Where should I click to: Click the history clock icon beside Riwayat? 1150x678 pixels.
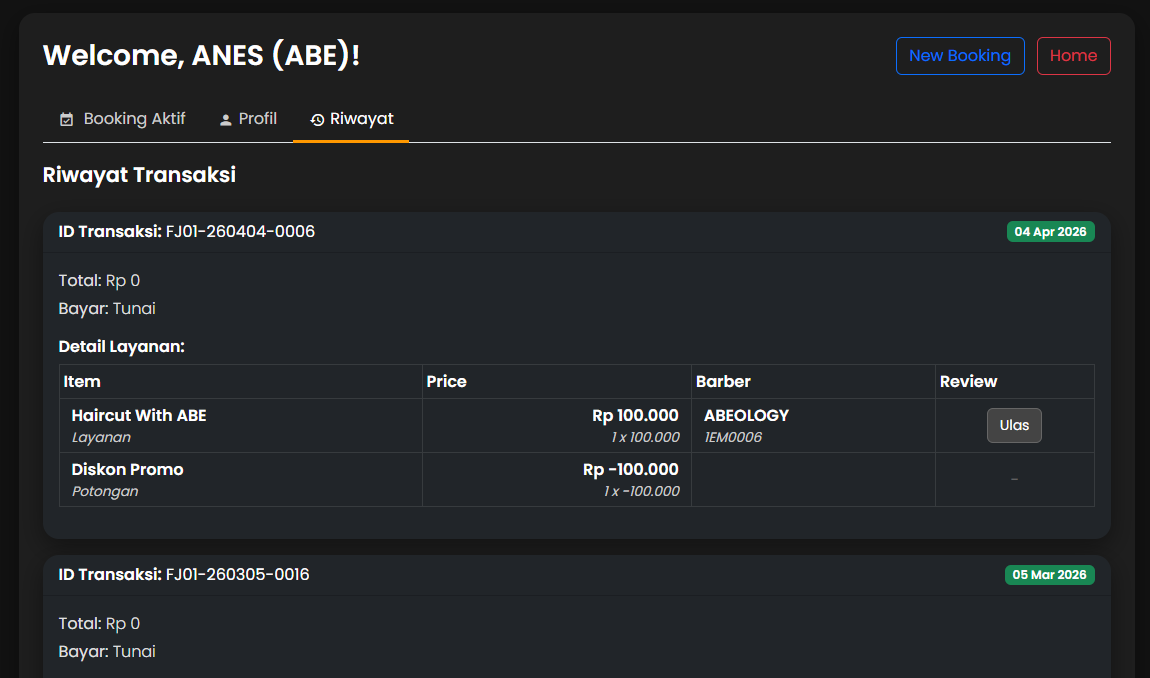318,120
